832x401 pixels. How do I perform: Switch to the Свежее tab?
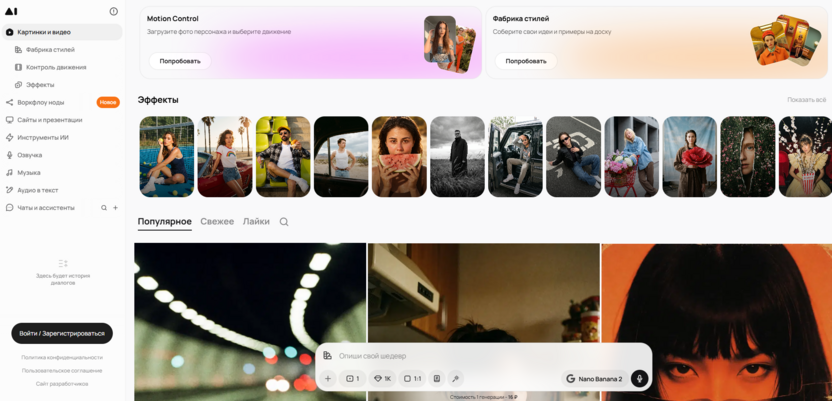click(x=217, y=222)
